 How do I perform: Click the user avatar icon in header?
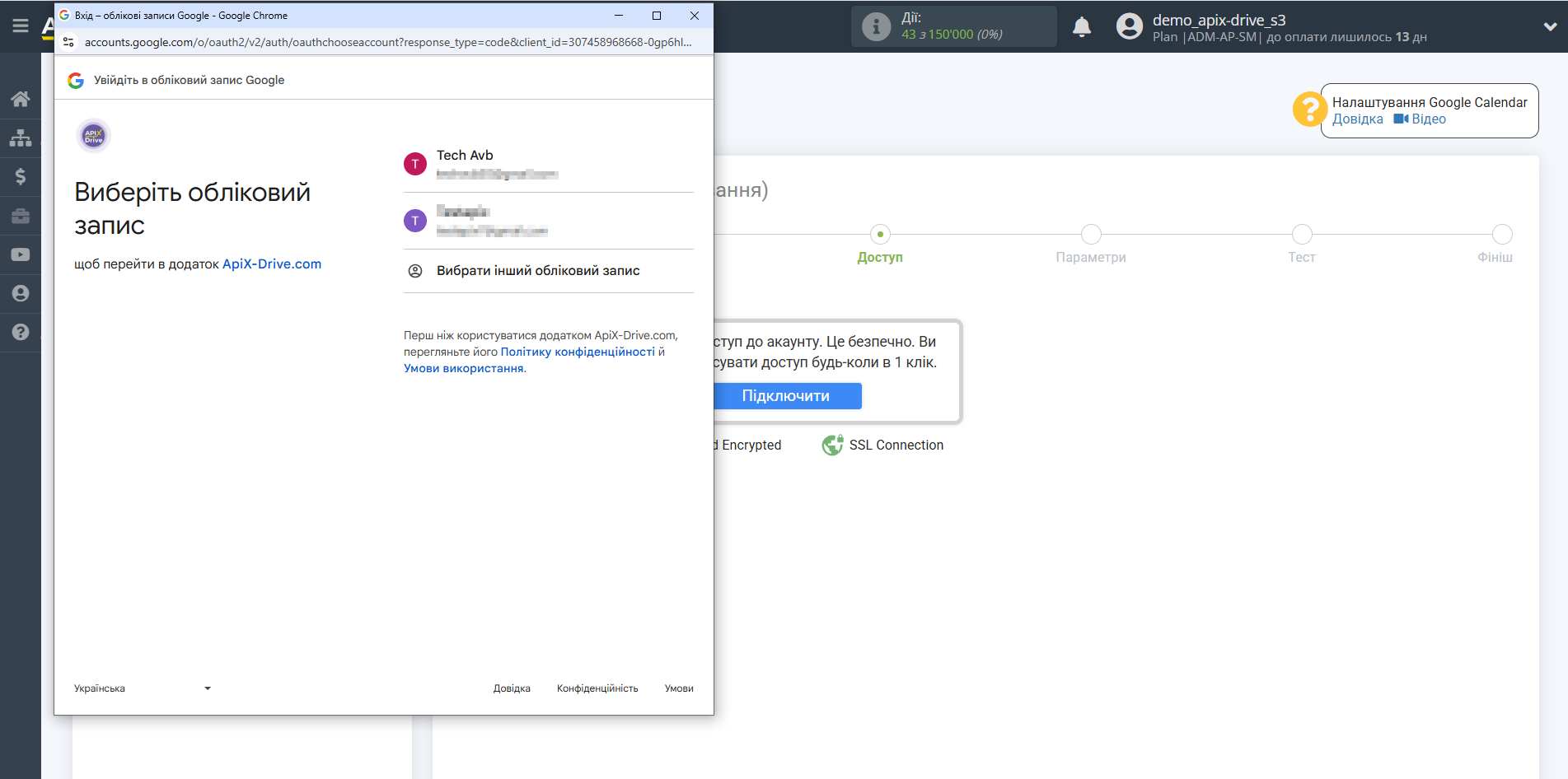1130,27
